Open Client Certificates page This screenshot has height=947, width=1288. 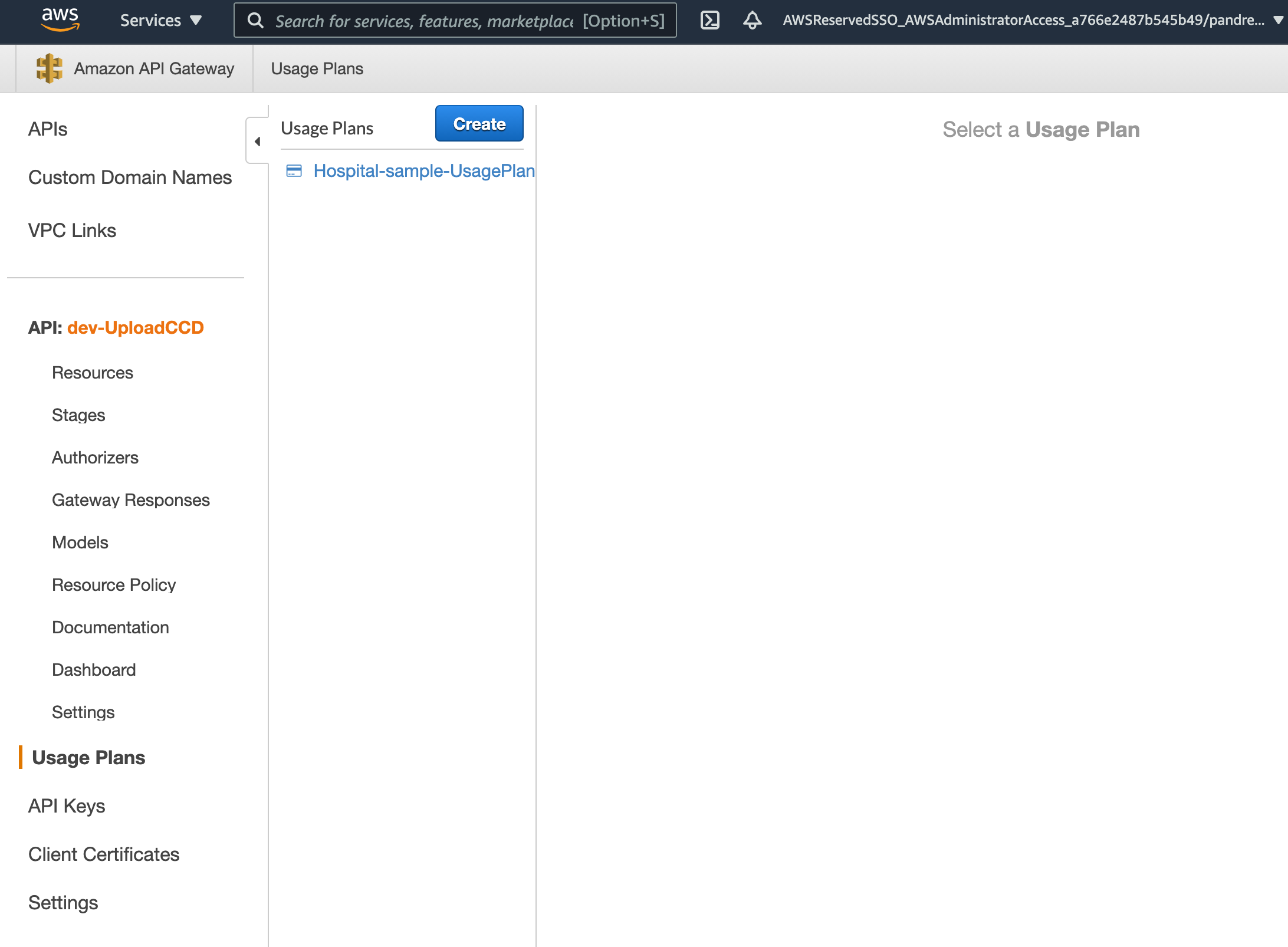coord(104,854)
